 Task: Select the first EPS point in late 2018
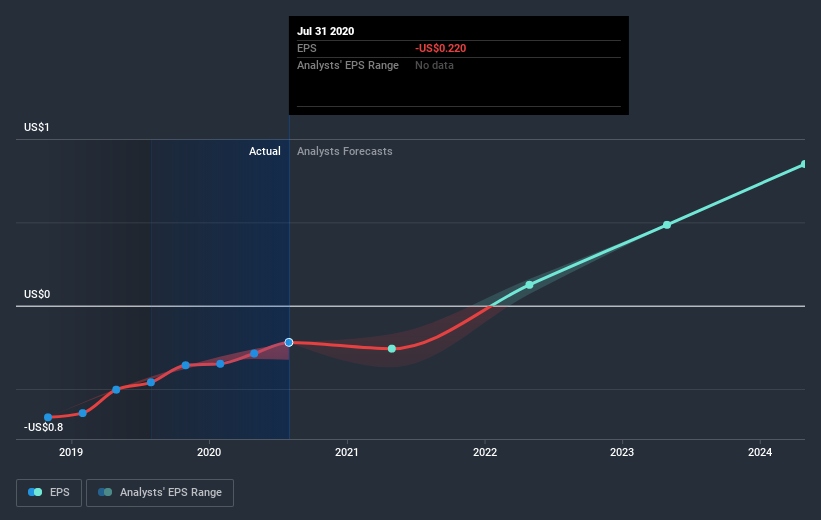coord(48,417)
